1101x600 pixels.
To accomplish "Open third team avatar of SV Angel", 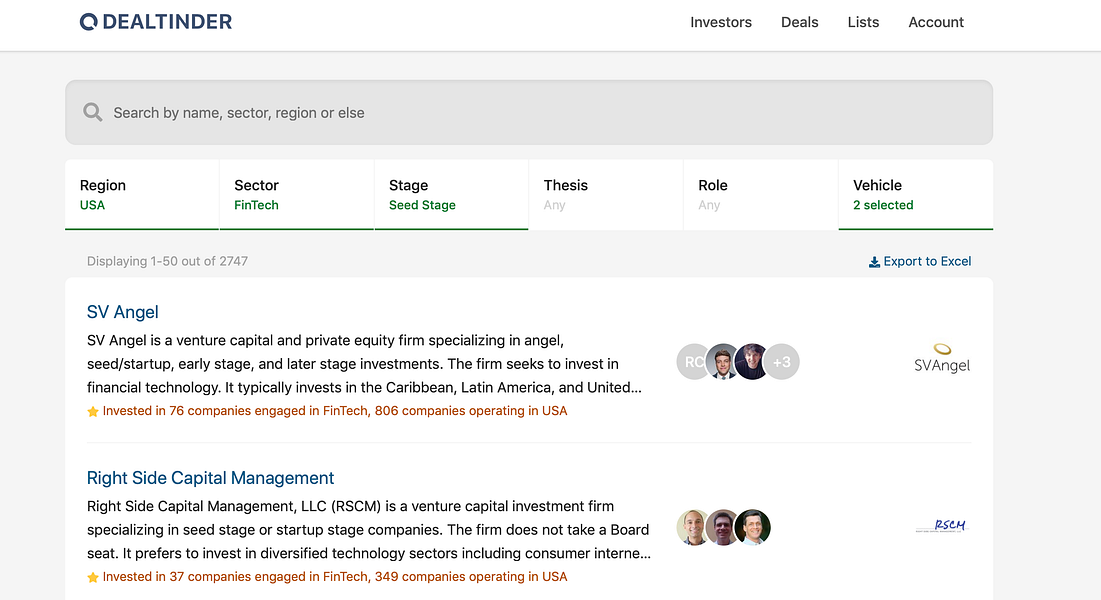I will [x=752, y=362].
